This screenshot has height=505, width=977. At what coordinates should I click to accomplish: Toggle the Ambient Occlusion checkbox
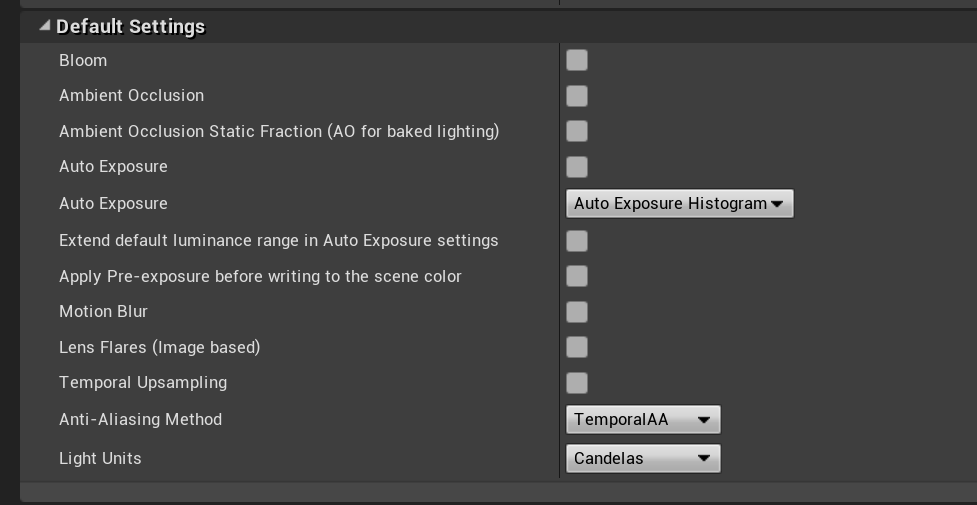click(577, 96)
